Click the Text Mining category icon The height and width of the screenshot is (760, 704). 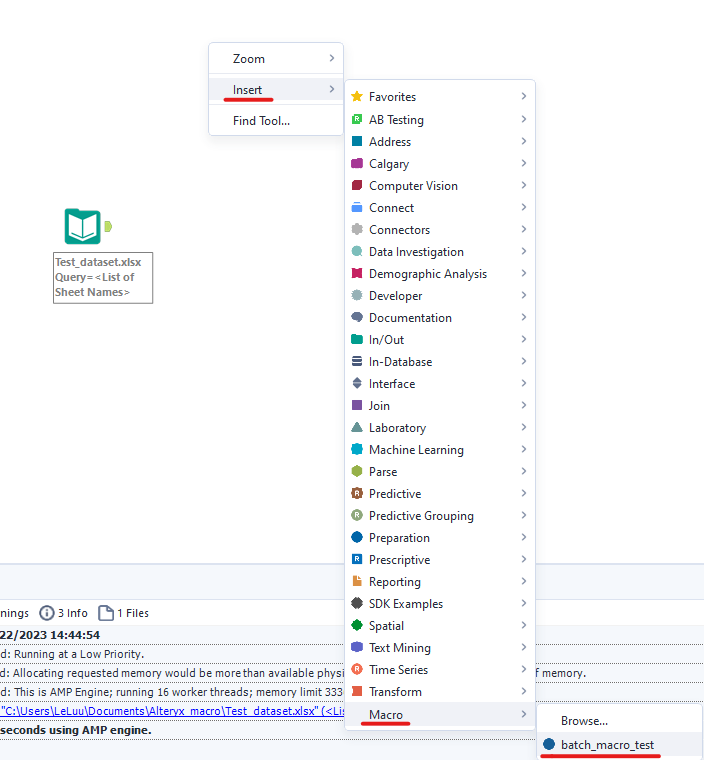click(357, 647)
